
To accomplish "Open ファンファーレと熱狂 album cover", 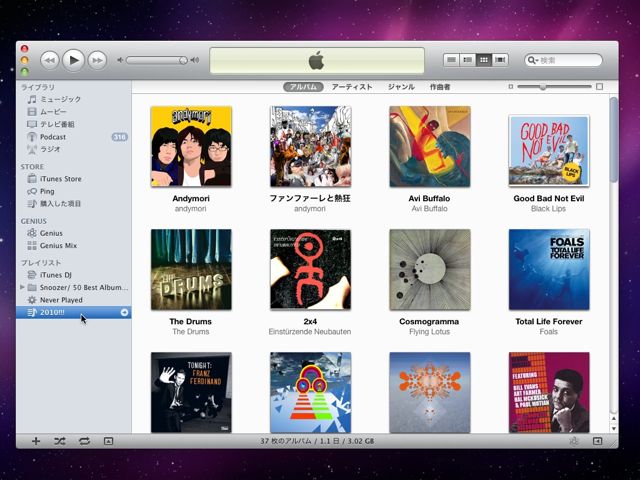I will pyautogui.click(x=310, y=147).
